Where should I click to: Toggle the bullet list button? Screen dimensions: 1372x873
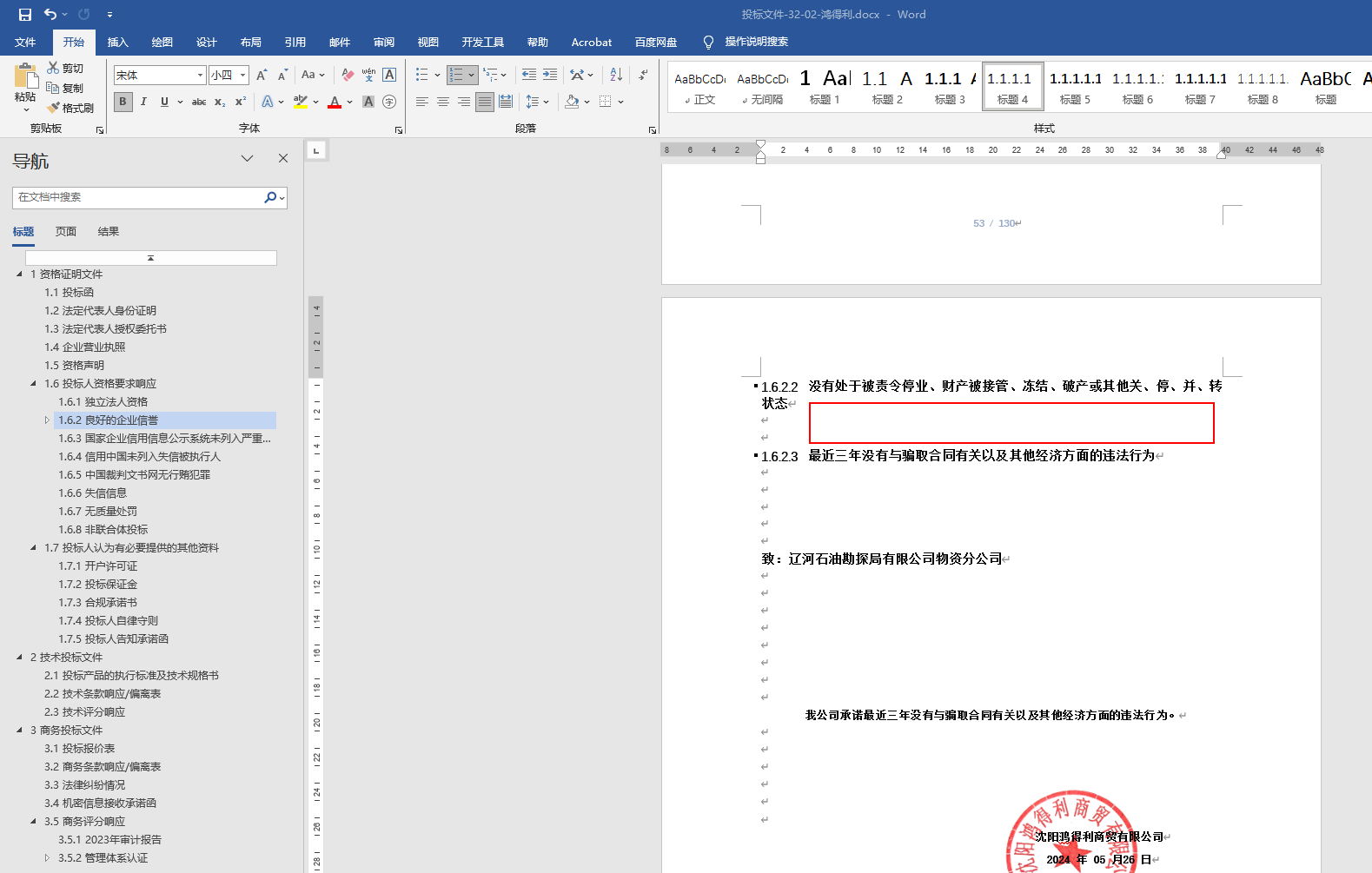pos(422,75)
